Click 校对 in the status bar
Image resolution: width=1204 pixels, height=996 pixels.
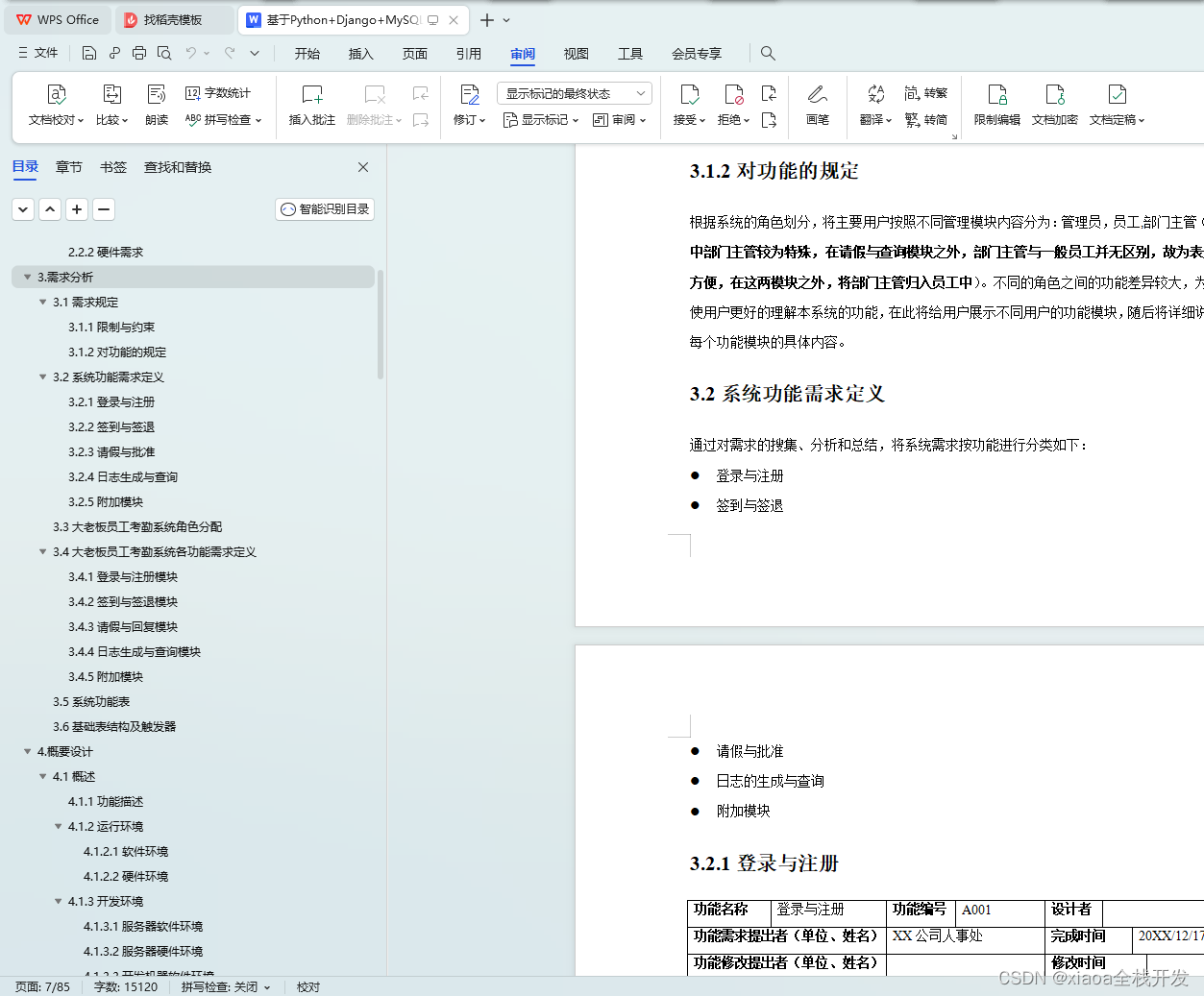[307, 986]
